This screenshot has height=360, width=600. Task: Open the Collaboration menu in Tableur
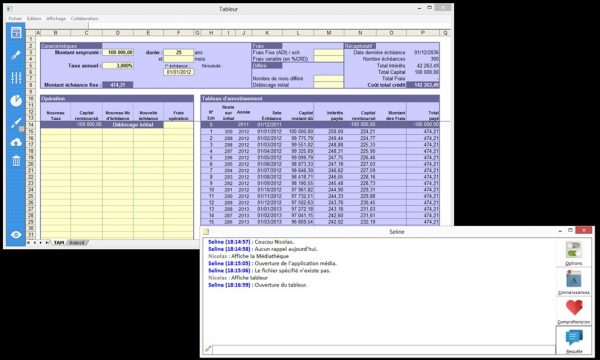click(x=85, y=18)
